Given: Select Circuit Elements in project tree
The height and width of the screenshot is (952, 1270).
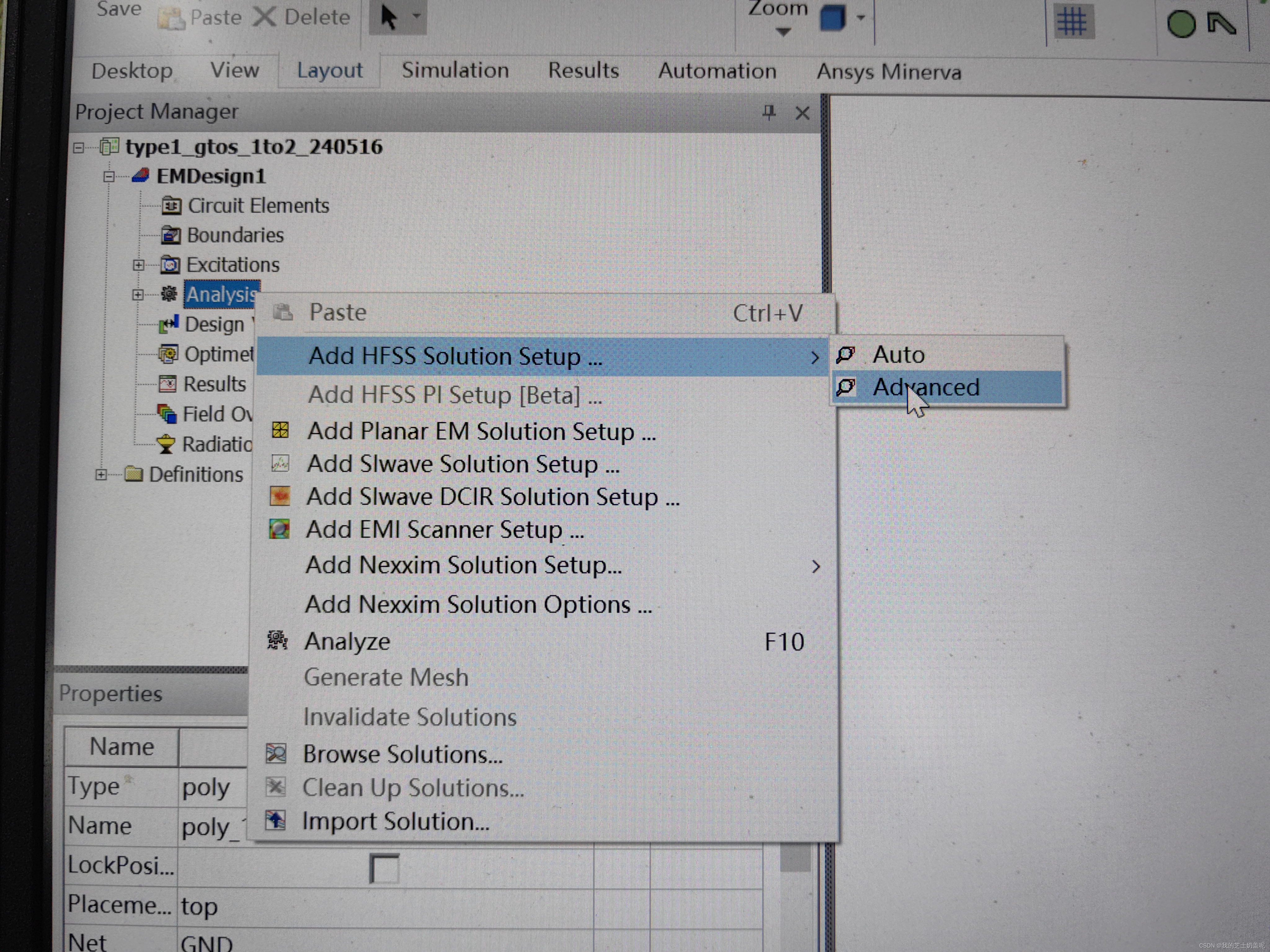Looking at the screenshot, I should [x=258, y=205].
